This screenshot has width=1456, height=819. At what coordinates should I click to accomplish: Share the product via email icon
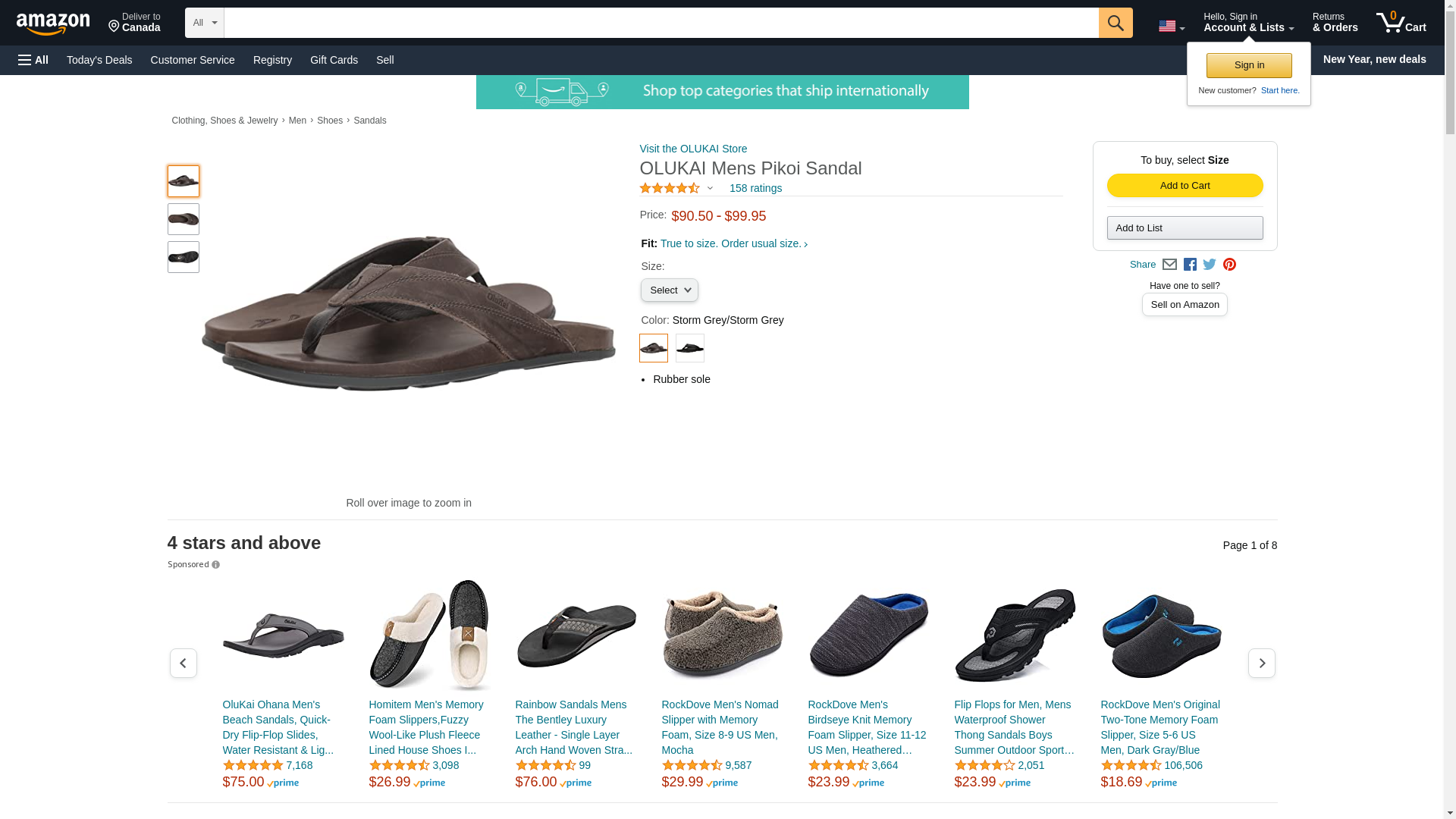click(1169, 265)
